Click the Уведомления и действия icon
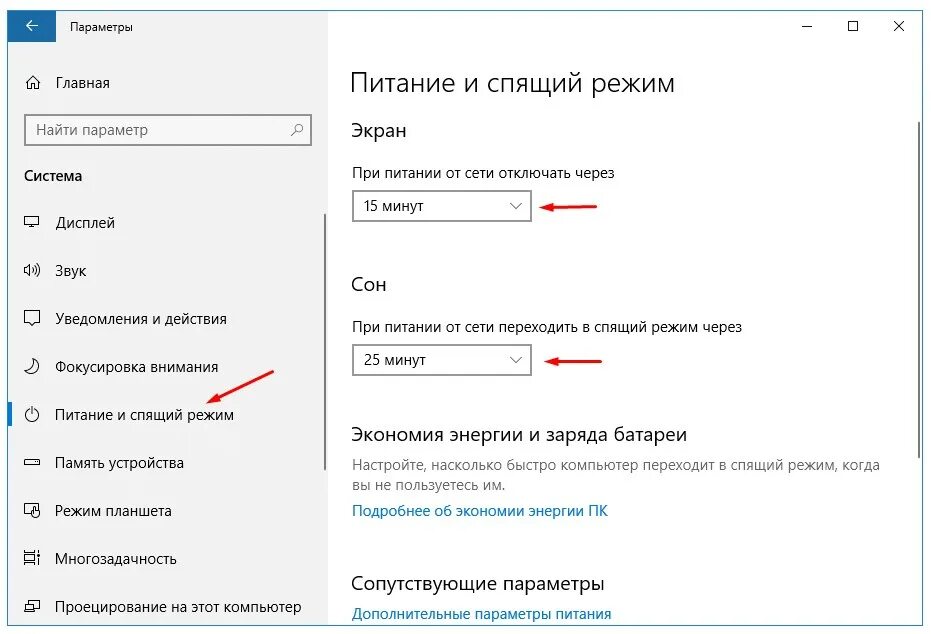The width and height of the screenshot is (931, 634). coord(31,318)
